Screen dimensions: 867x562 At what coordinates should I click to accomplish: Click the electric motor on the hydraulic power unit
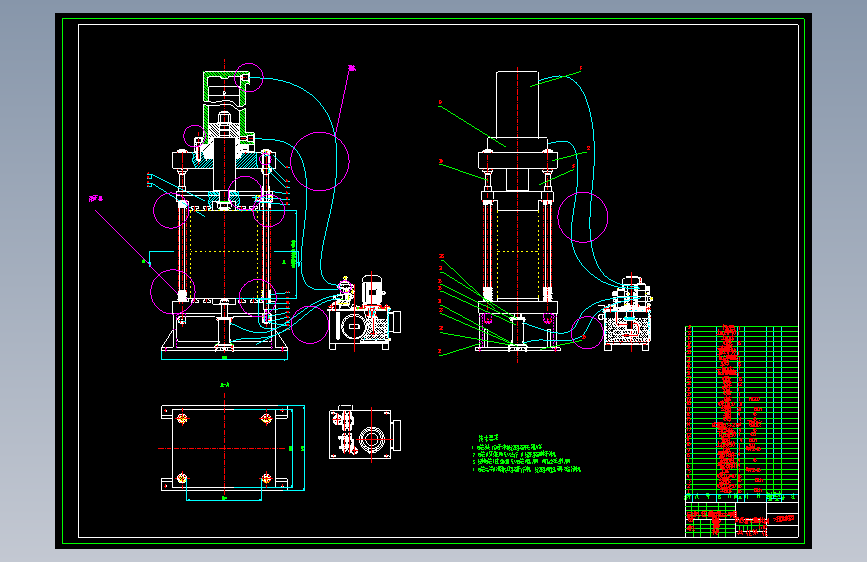tap(372, 290)
